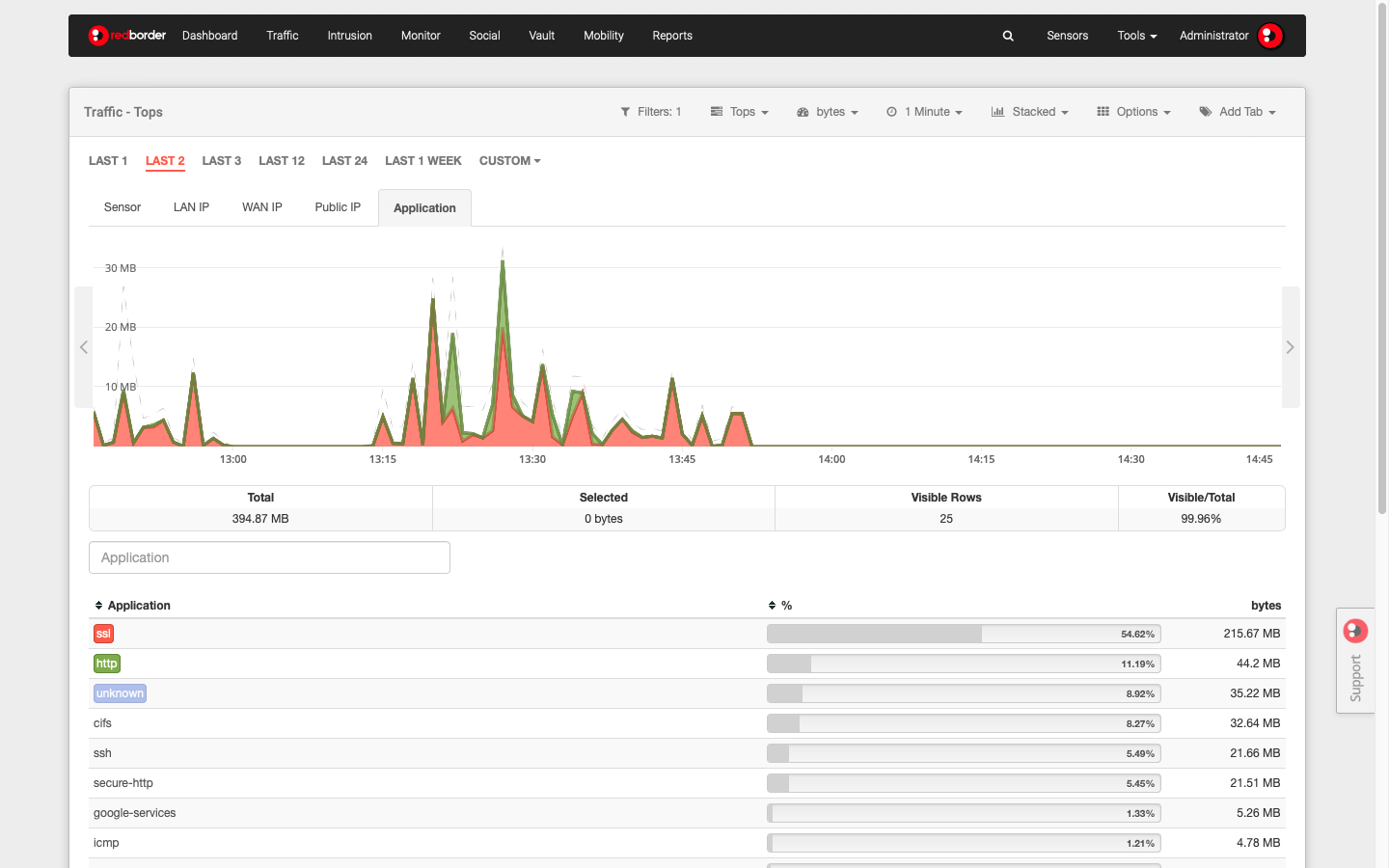Click the page vertical scrollbar
The image size is (1389, 868).
1382,258
